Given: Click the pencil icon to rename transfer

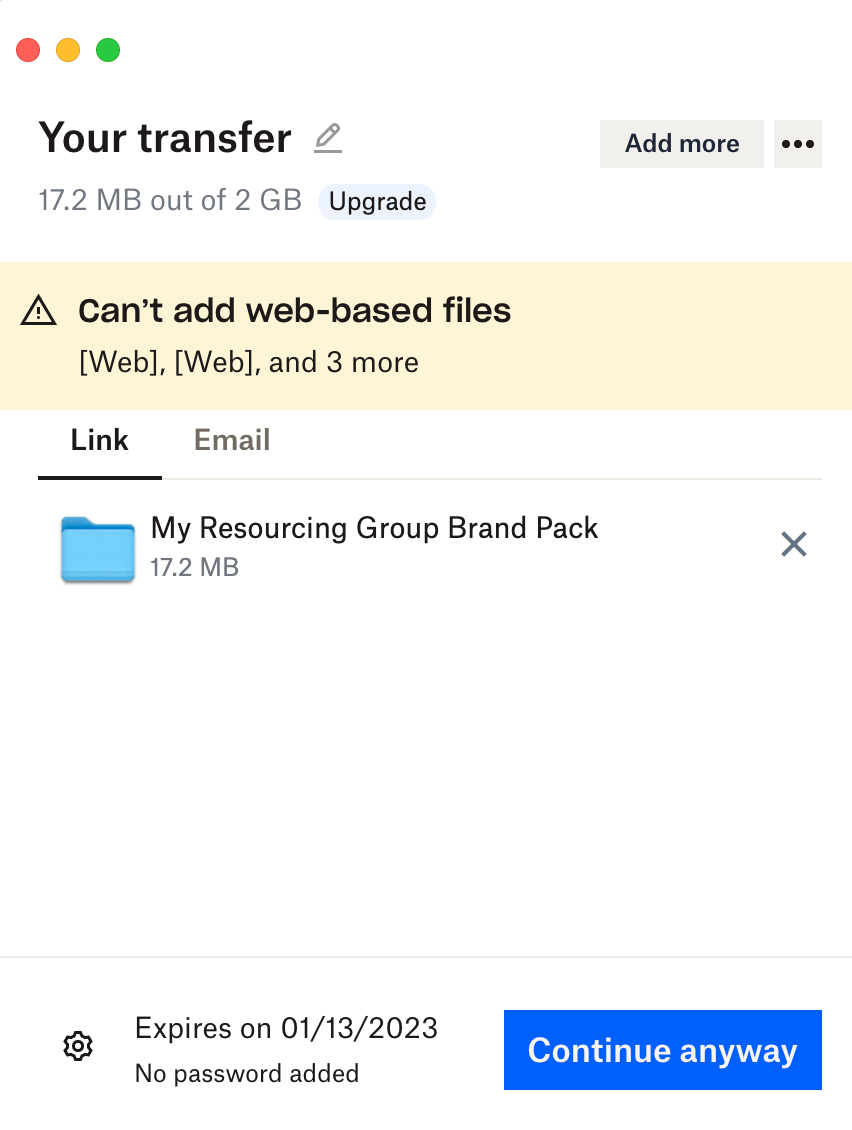Looking at the screenshot, I should click(x=326, y=140).
